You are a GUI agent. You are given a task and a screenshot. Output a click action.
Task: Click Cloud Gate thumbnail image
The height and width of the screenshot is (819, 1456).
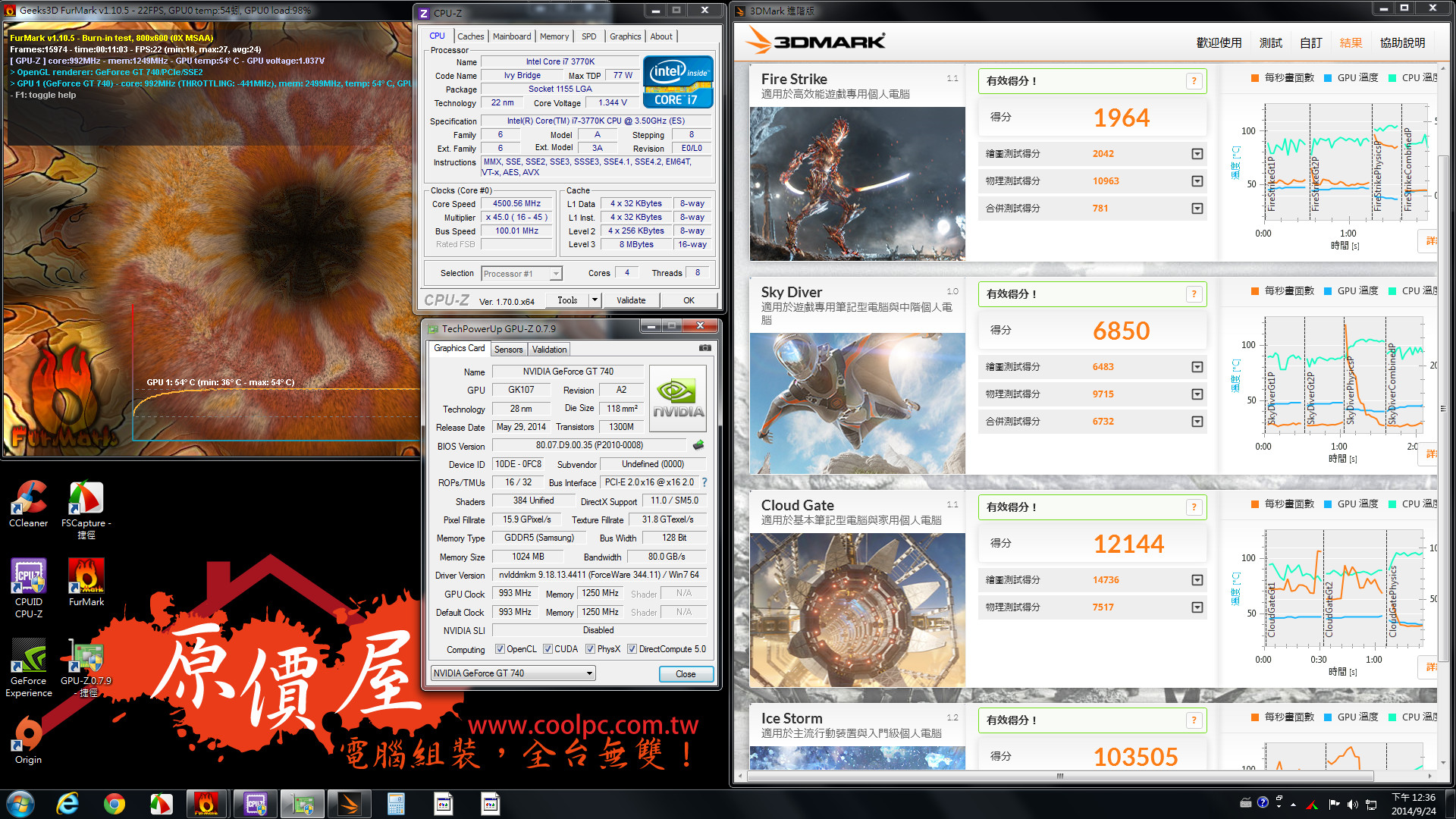[858, 610]
